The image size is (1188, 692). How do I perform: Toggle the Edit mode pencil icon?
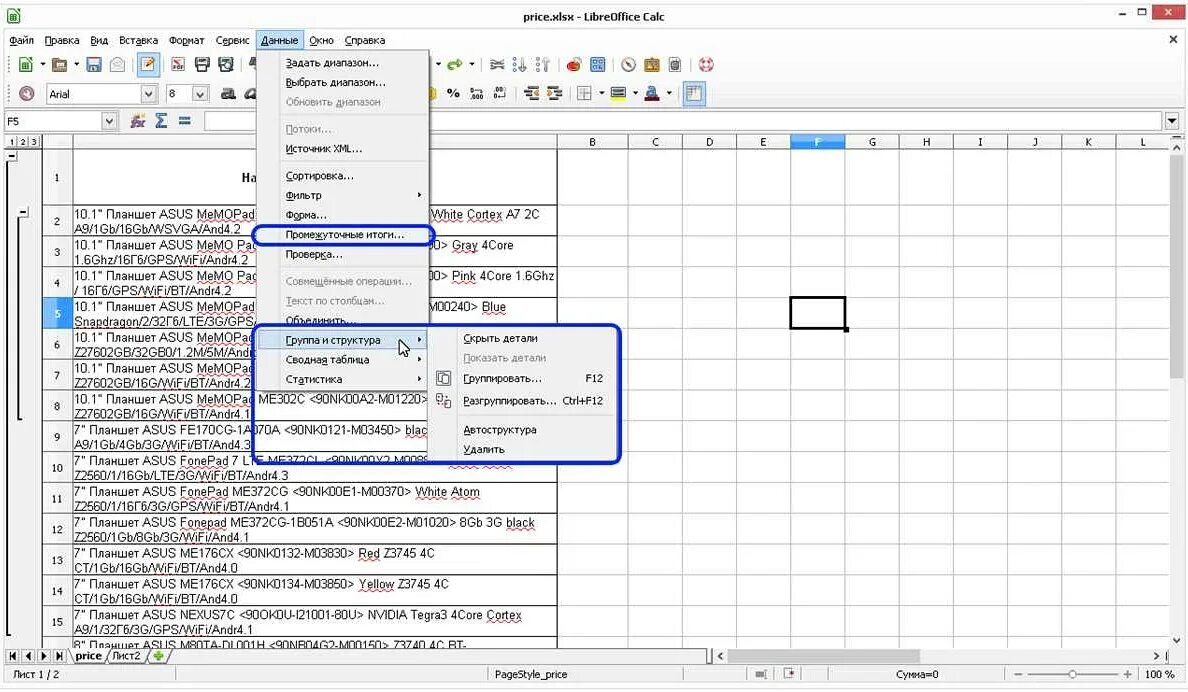(x=148, y=65)
